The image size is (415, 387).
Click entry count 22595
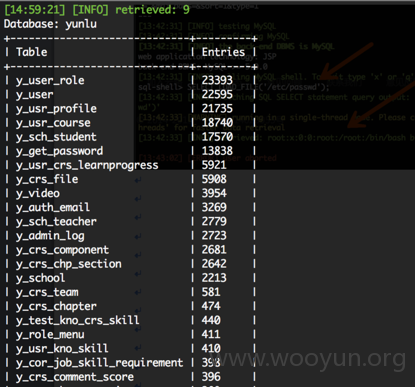[x=217, y=95]
